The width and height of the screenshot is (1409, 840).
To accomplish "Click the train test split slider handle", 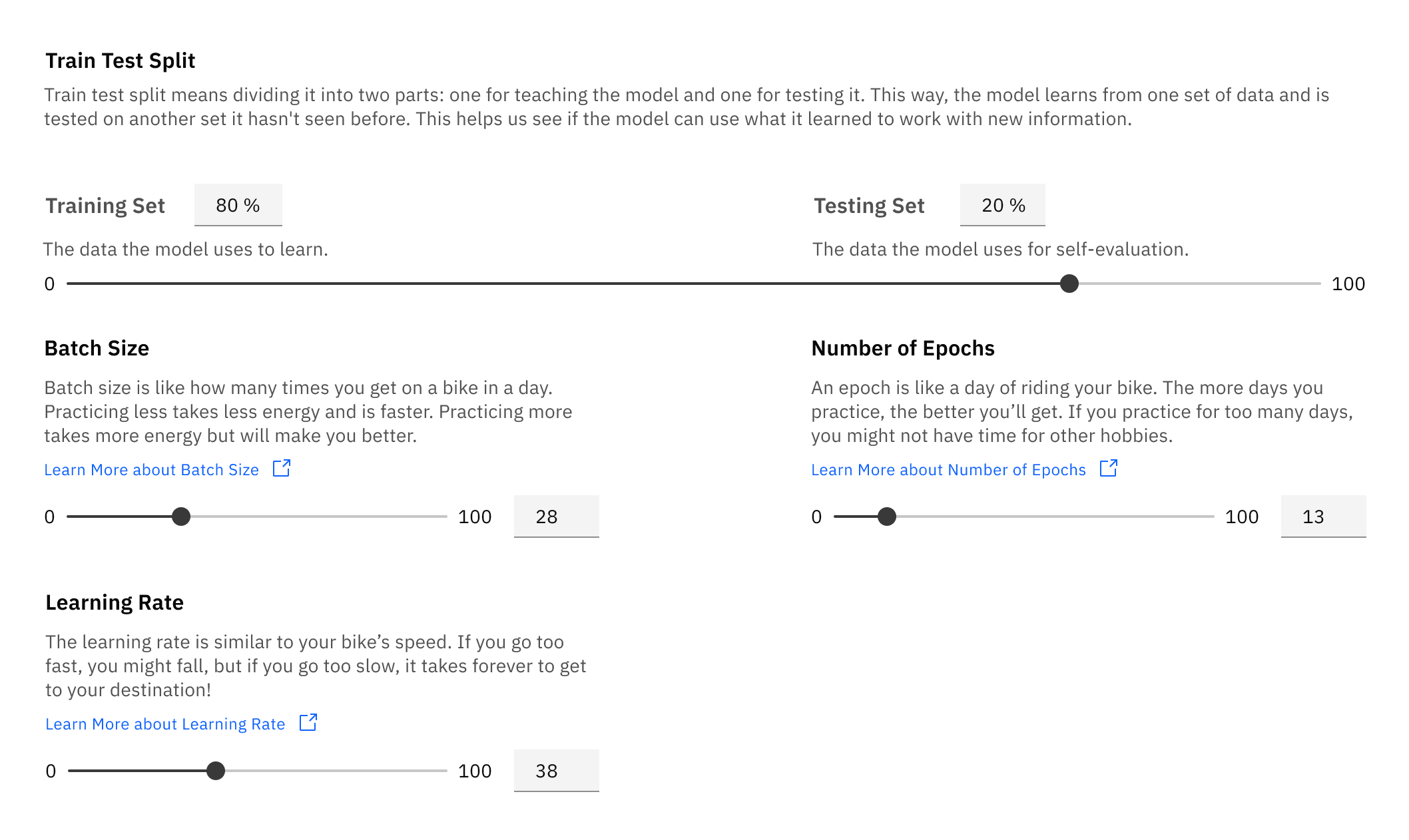I will [x=1069, y=284].
